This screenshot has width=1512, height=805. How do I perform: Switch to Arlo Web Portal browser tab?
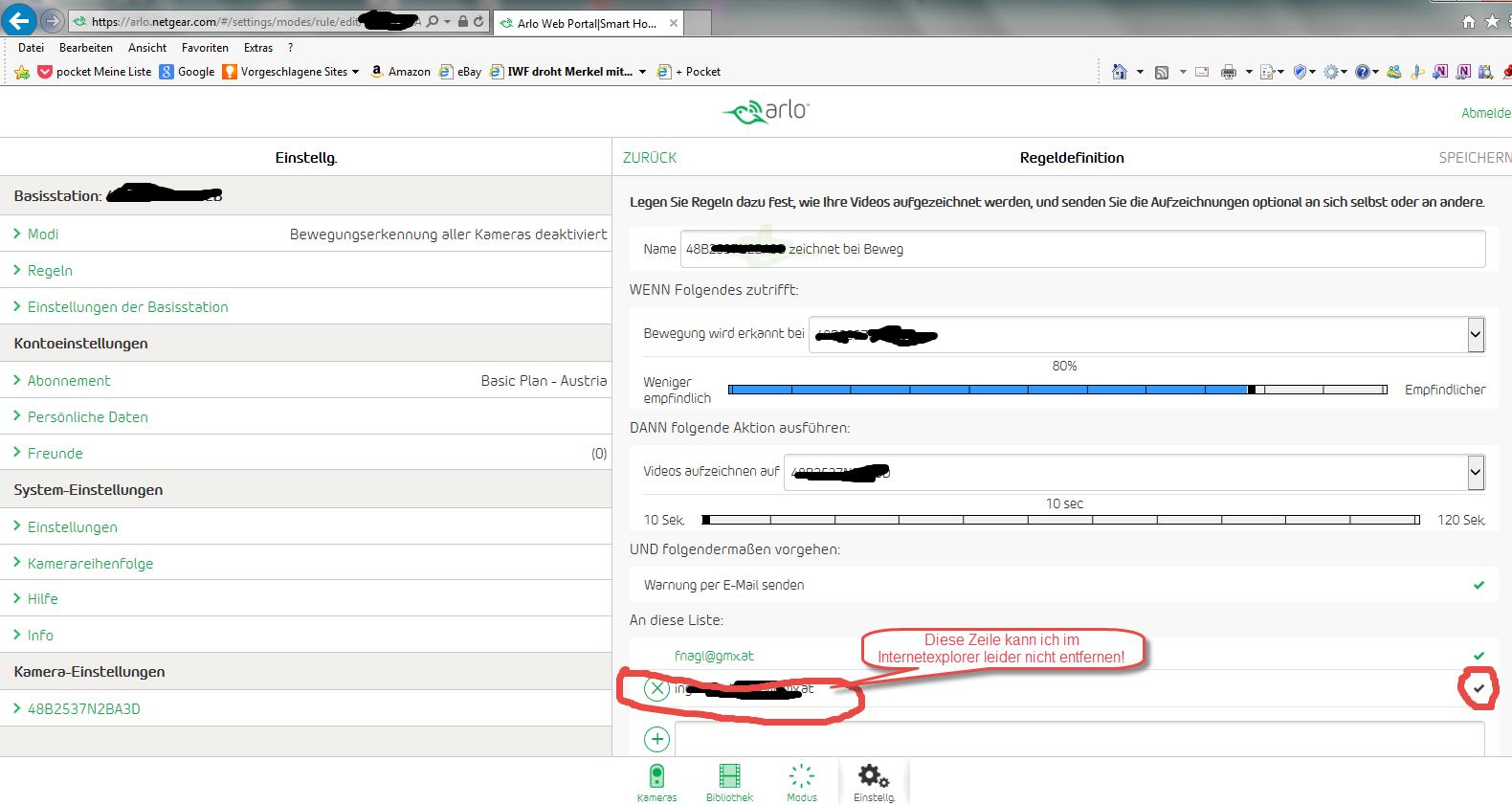(586, 23)
